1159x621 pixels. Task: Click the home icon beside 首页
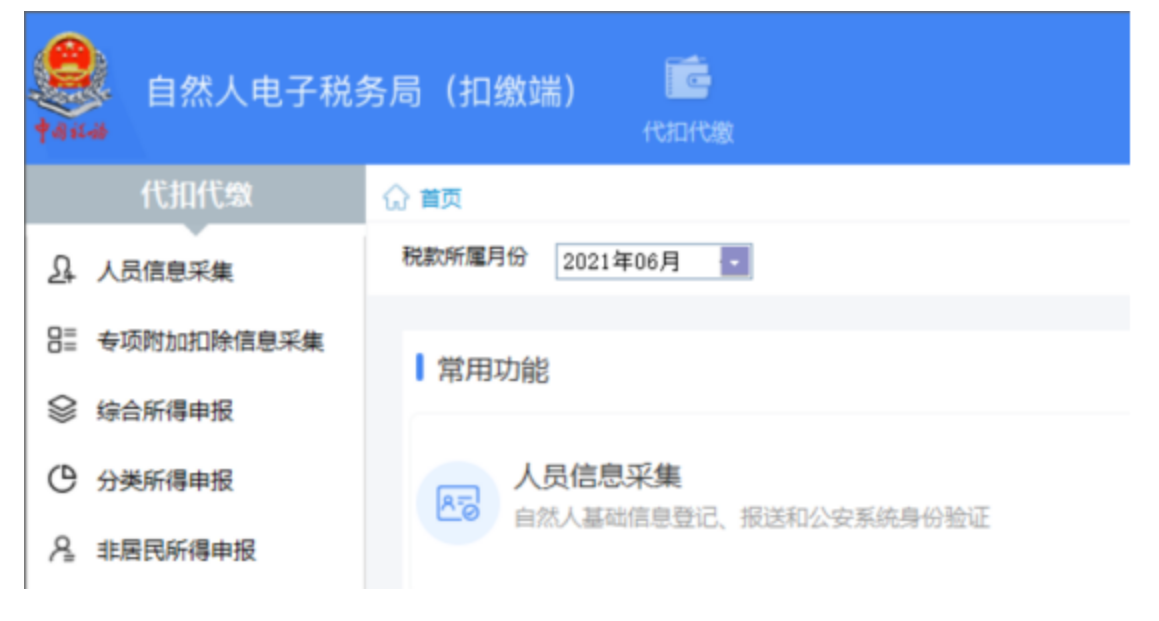(396, 198)
